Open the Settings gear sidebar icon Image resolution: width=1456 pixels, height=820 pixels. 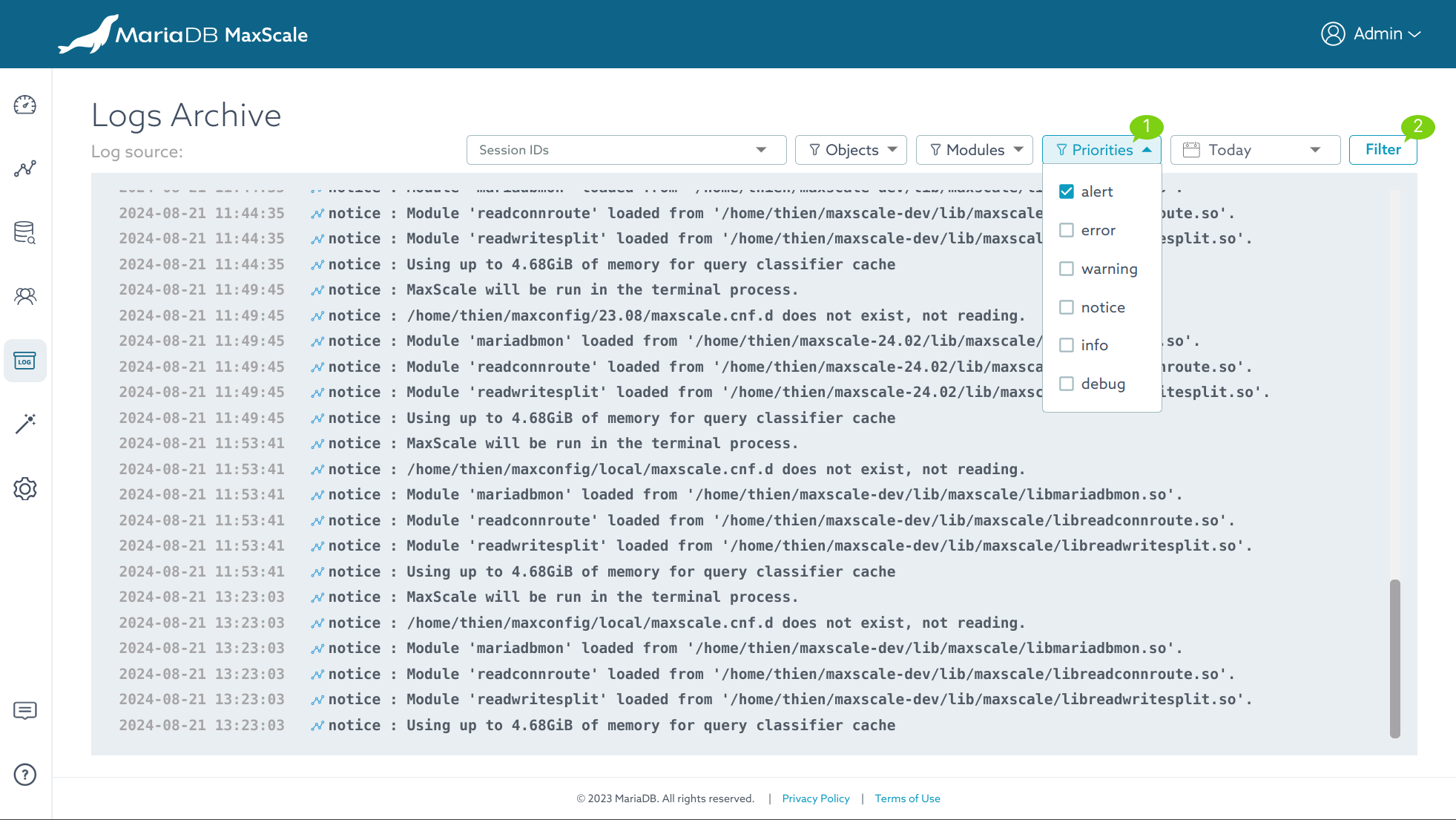(x=25, y=488)
